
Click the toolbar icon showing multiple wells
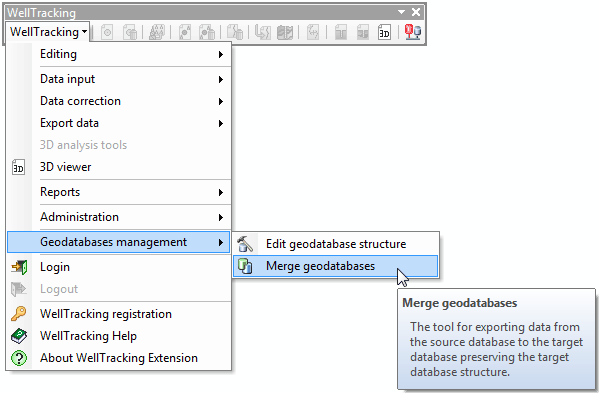tap(157, 32)
